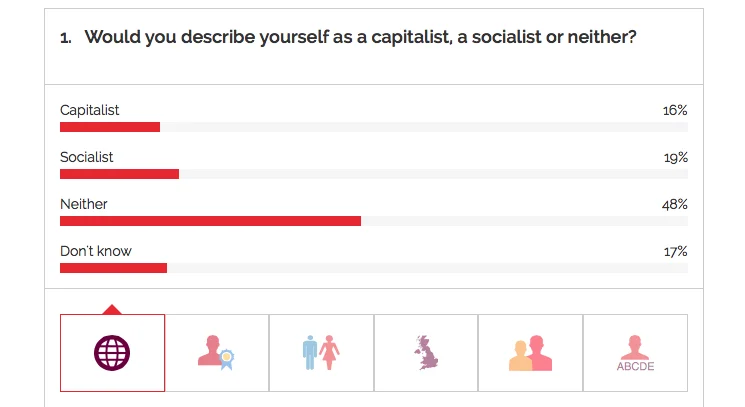Select the male and female gender icon
The width and height of the screenshot is (745, 407).
coord(321,353)
